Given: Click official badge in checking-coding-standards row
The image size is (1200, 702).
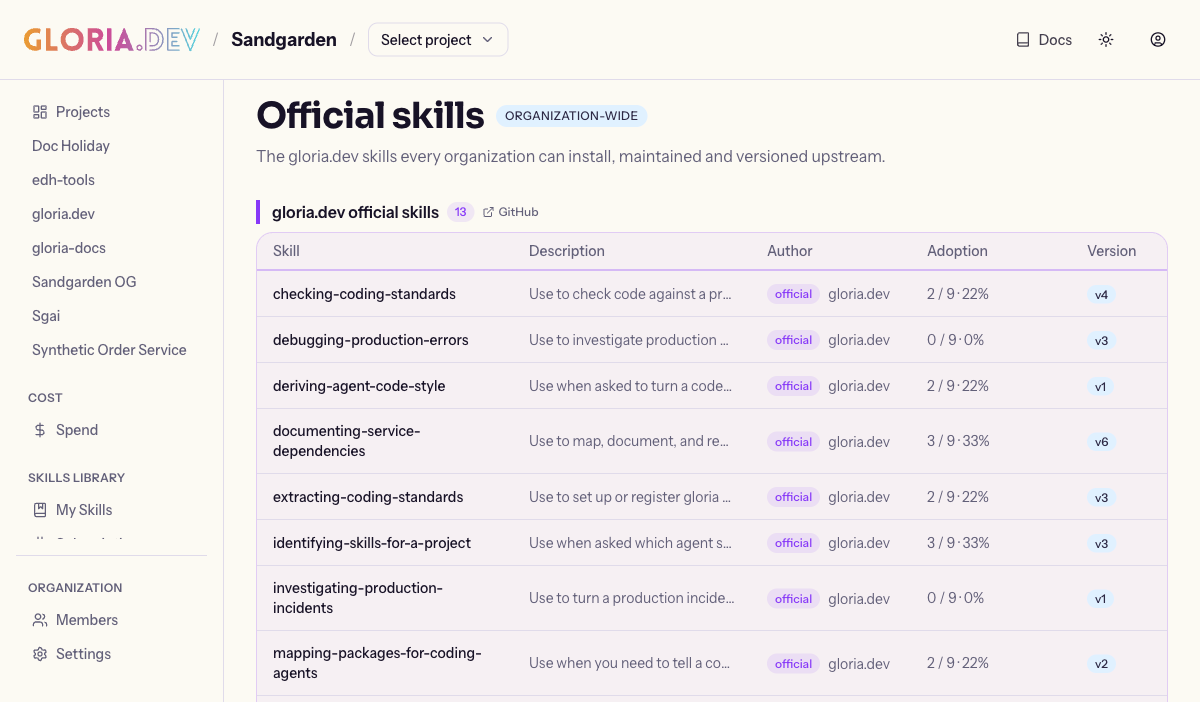Looking at the screenshot, I should point(793,294).
